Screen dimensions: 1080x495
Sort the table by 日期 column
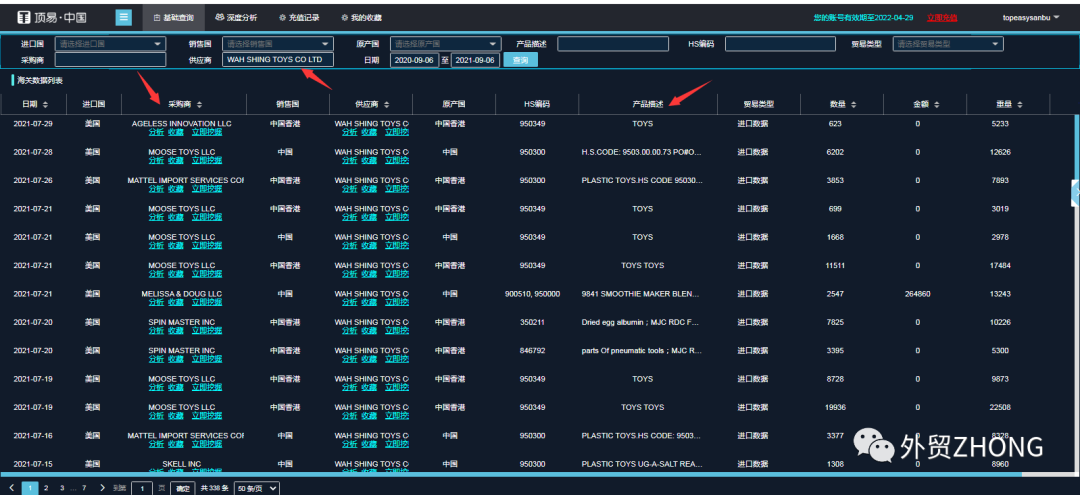(x=46, y=105)
